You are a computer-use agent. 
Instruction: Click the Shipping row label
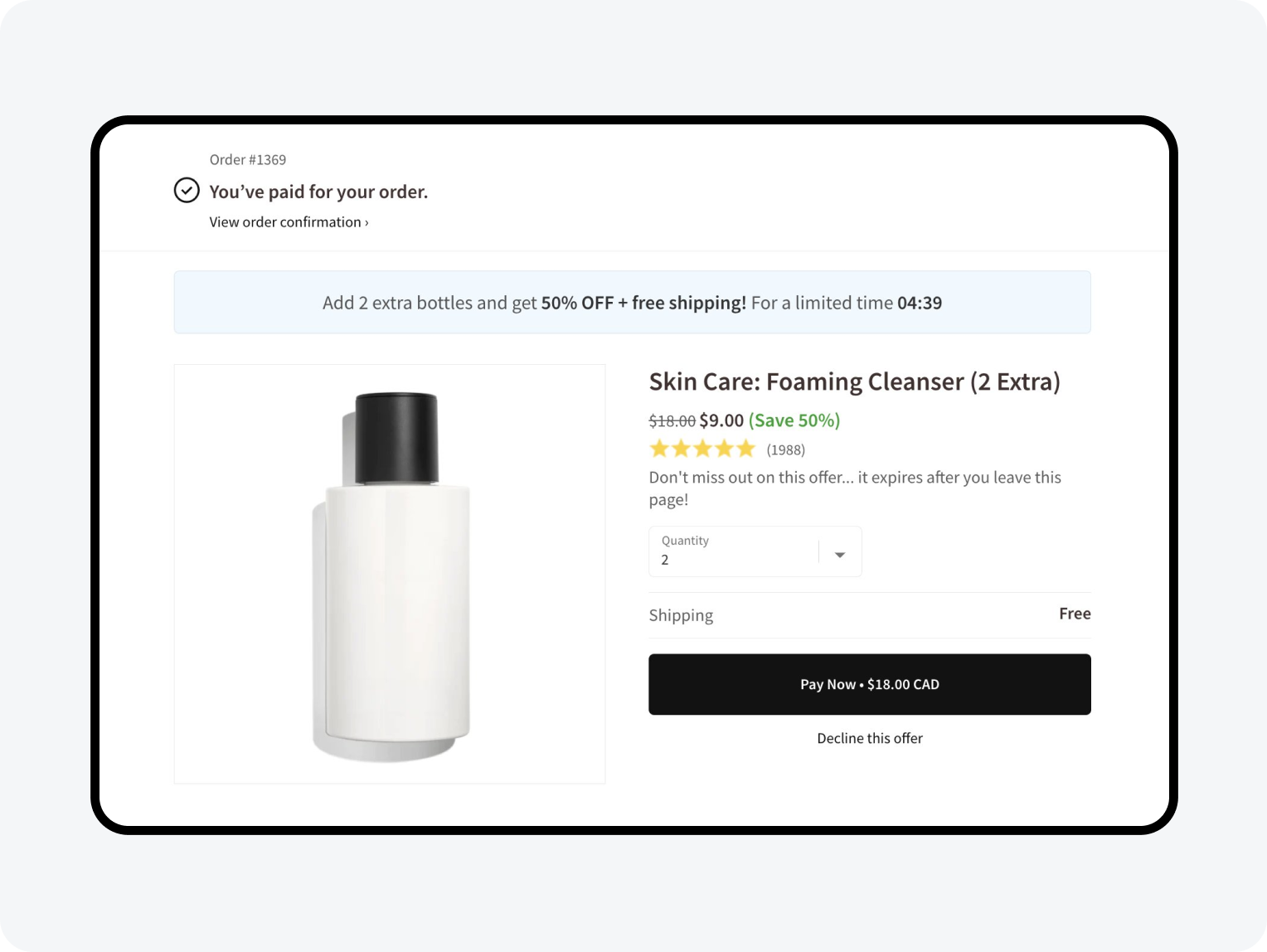(x=681, y=615)
